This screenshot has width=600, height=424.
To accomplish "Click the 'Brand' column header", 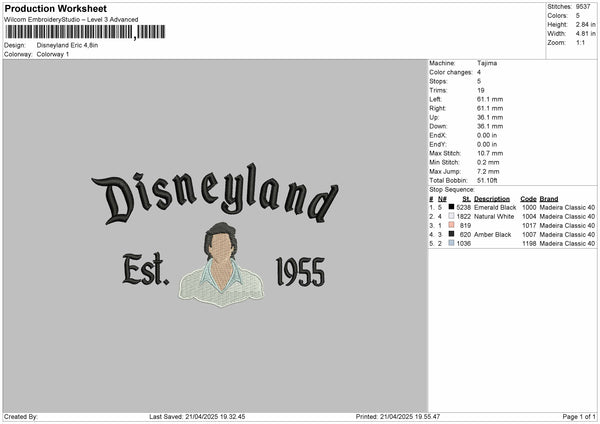I will coord(549,199).
